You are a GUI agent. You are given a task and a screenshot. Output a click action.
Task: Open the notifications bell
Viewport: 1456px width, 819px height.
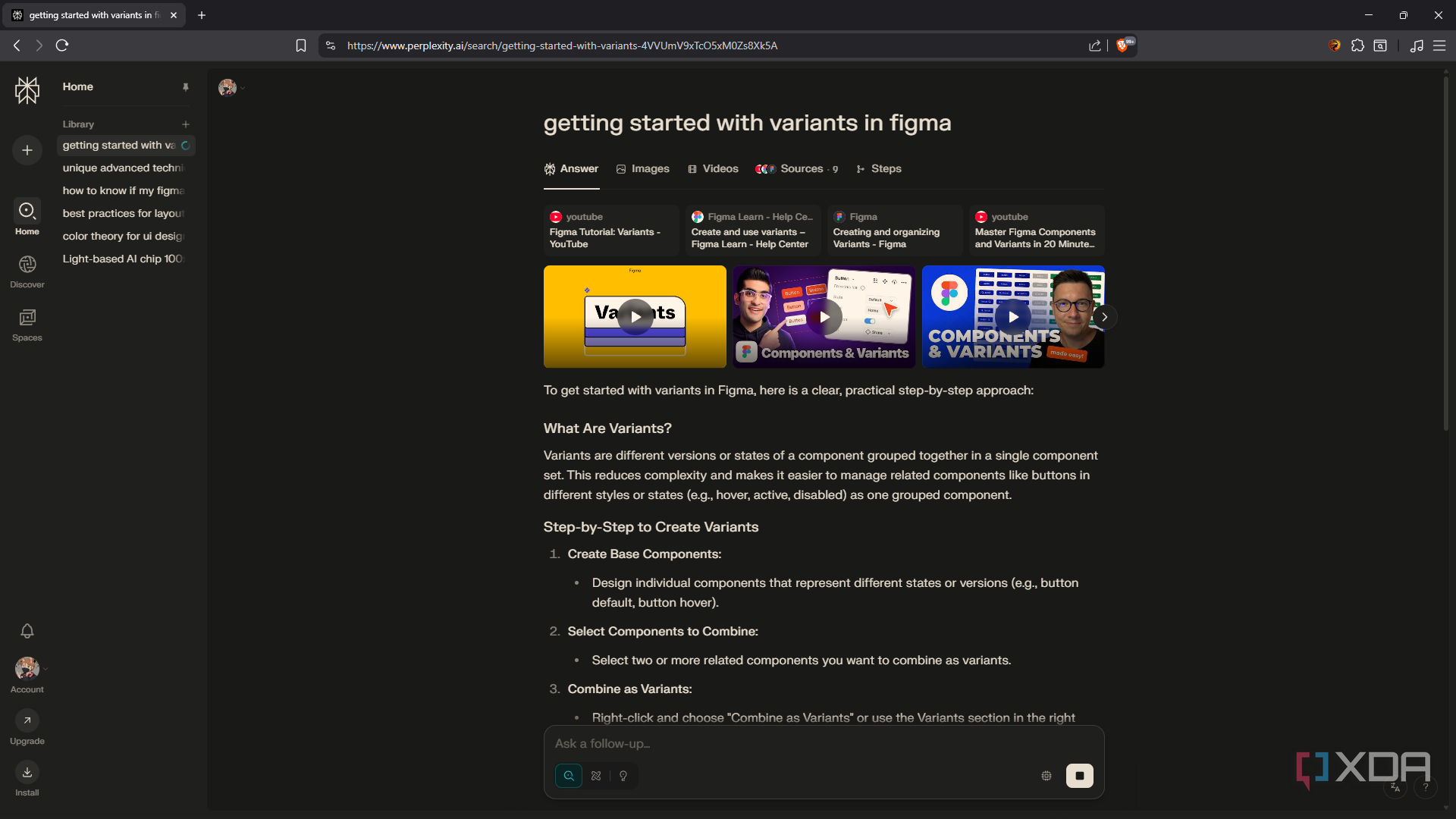click(x=27, y=631)
